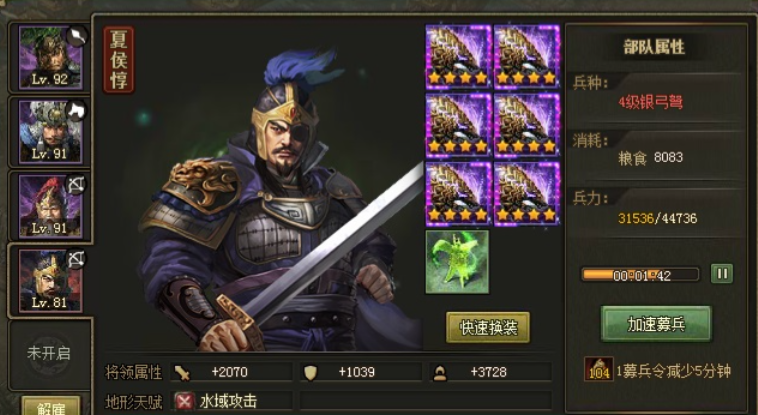Select the bottom-left purple equipment slot
The width and height of the screenshot is (758, 415).
[x=458, y=194]
